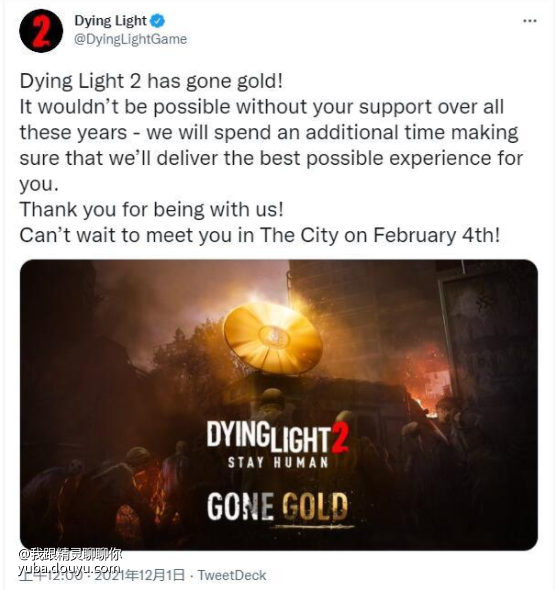Image resolution: width=555 pixels, height=590 pixels.
Task: Click the @我跟精灵聊聊你 watermark
Action: (x=70, y=555)
